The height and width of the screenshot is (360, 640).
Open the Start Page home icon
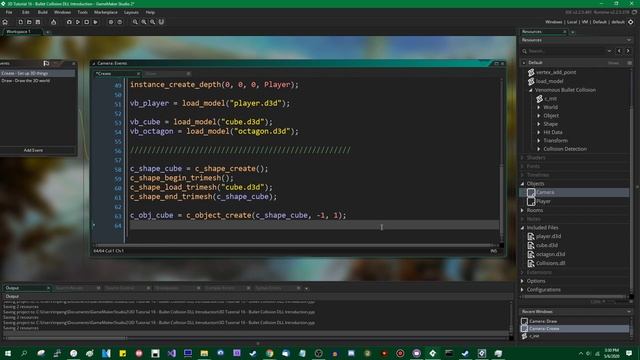click(x=5, y=22)
